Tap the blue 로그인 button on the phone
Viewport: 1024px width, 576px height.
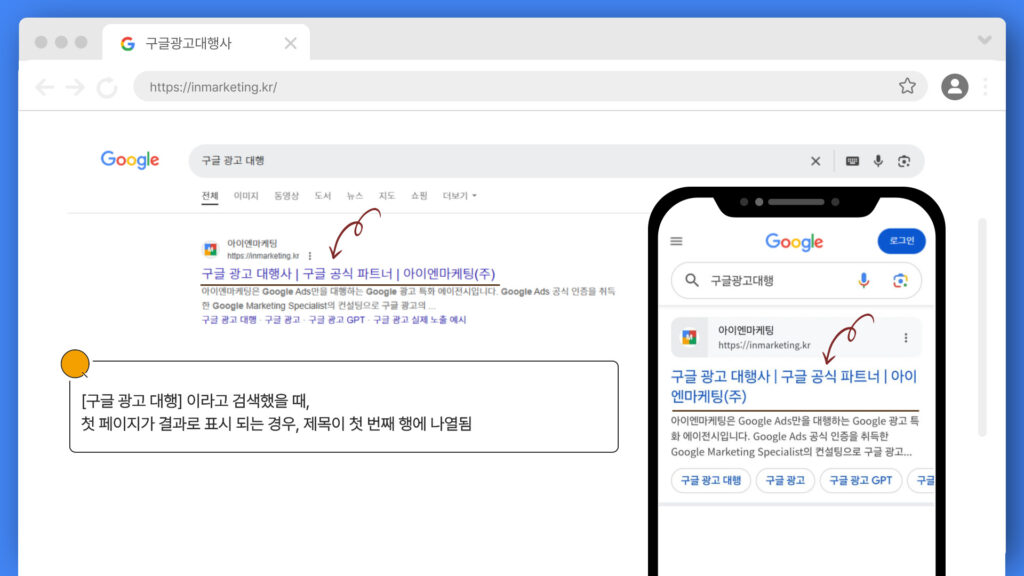[901, 241]
